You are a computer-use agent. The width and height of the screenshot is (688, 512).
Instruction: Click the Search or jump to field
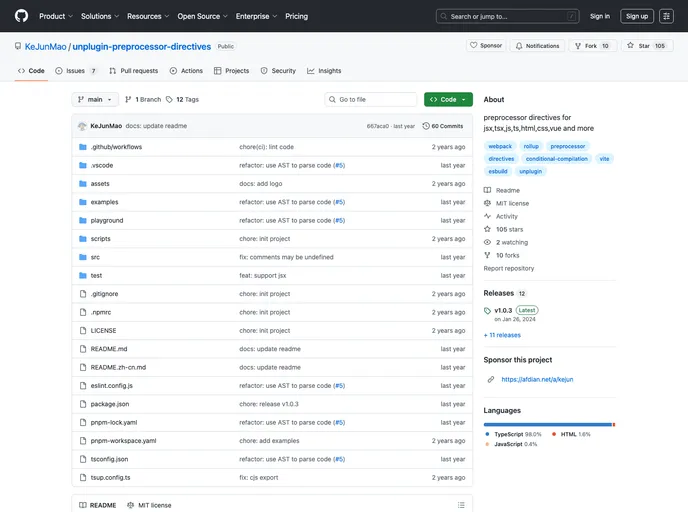[x=507, y=16]
